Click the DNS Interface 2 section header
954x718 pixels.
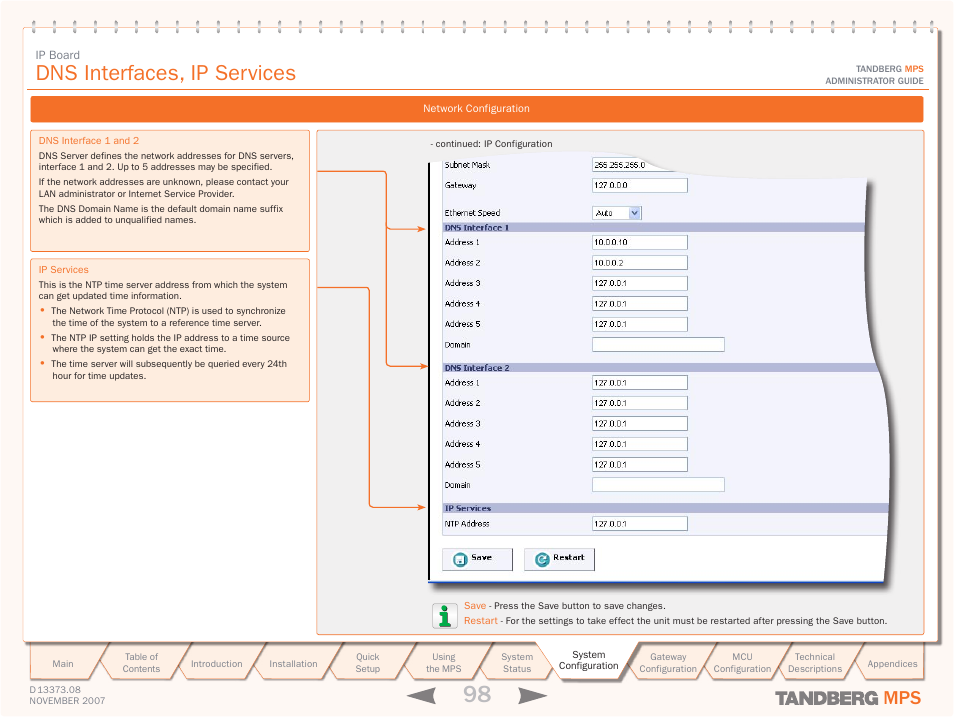661,368
